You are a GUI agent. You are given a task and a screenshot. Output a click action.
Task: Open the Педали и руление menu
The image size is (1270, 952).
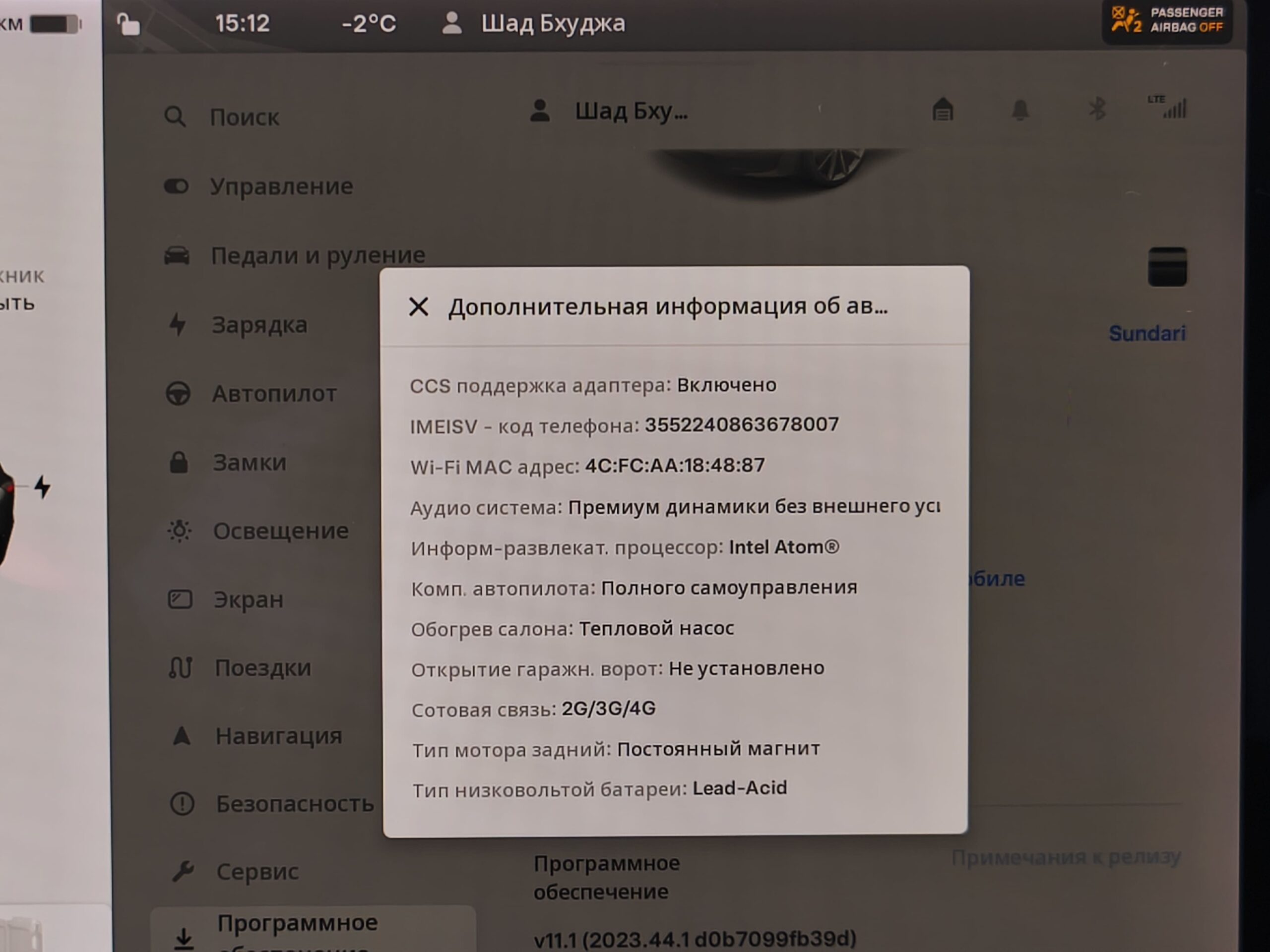(x=317, y=255)
